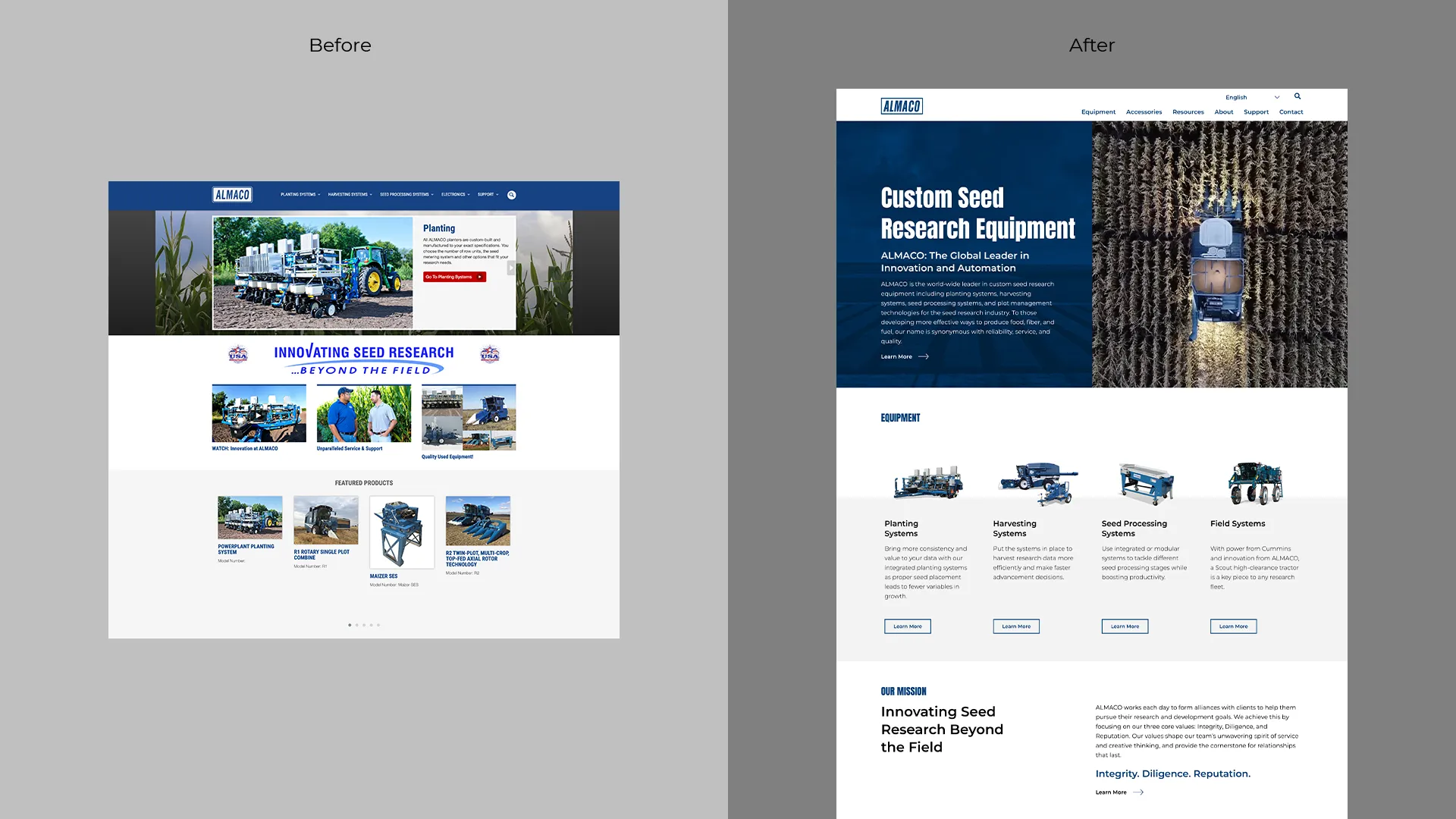The image size is (1456, 819).
Task: Click Learn More under Seed Processing Systems
Action: coord(1125,626)
